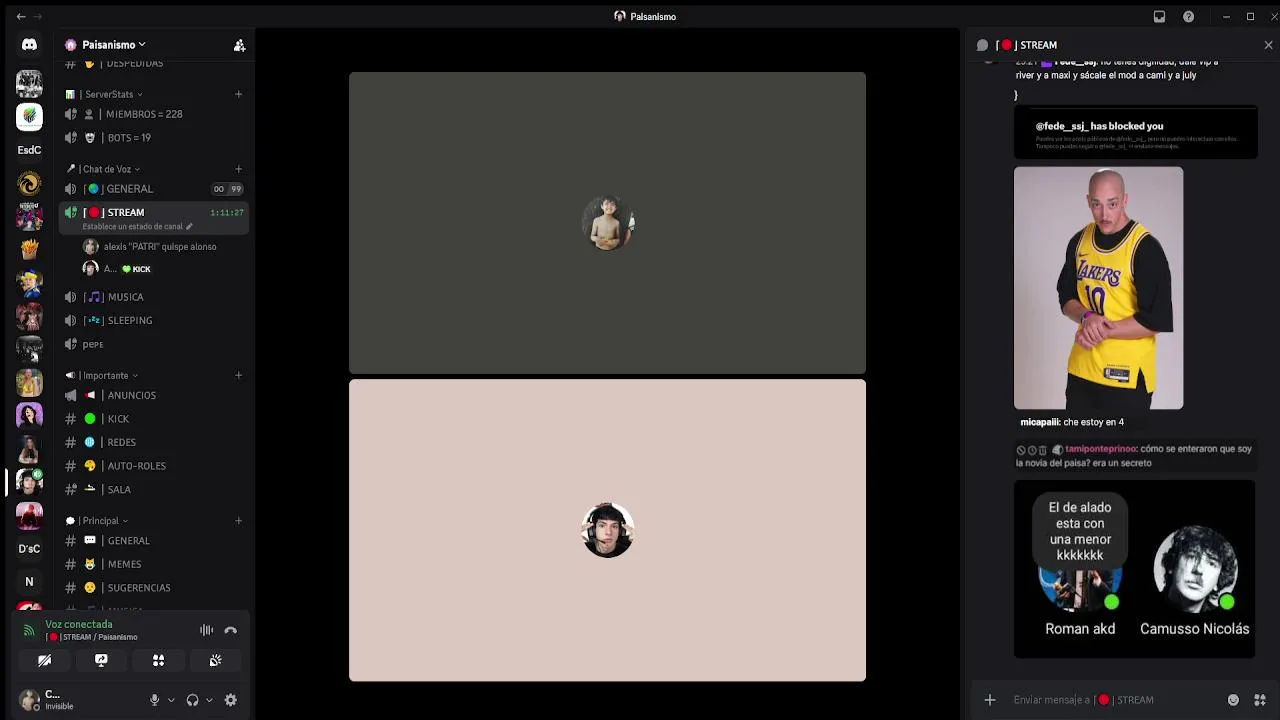The width and height of the screenshot is (1280, 720).
Task: Open the soundboard icon
Action: [x=215, y=660]
